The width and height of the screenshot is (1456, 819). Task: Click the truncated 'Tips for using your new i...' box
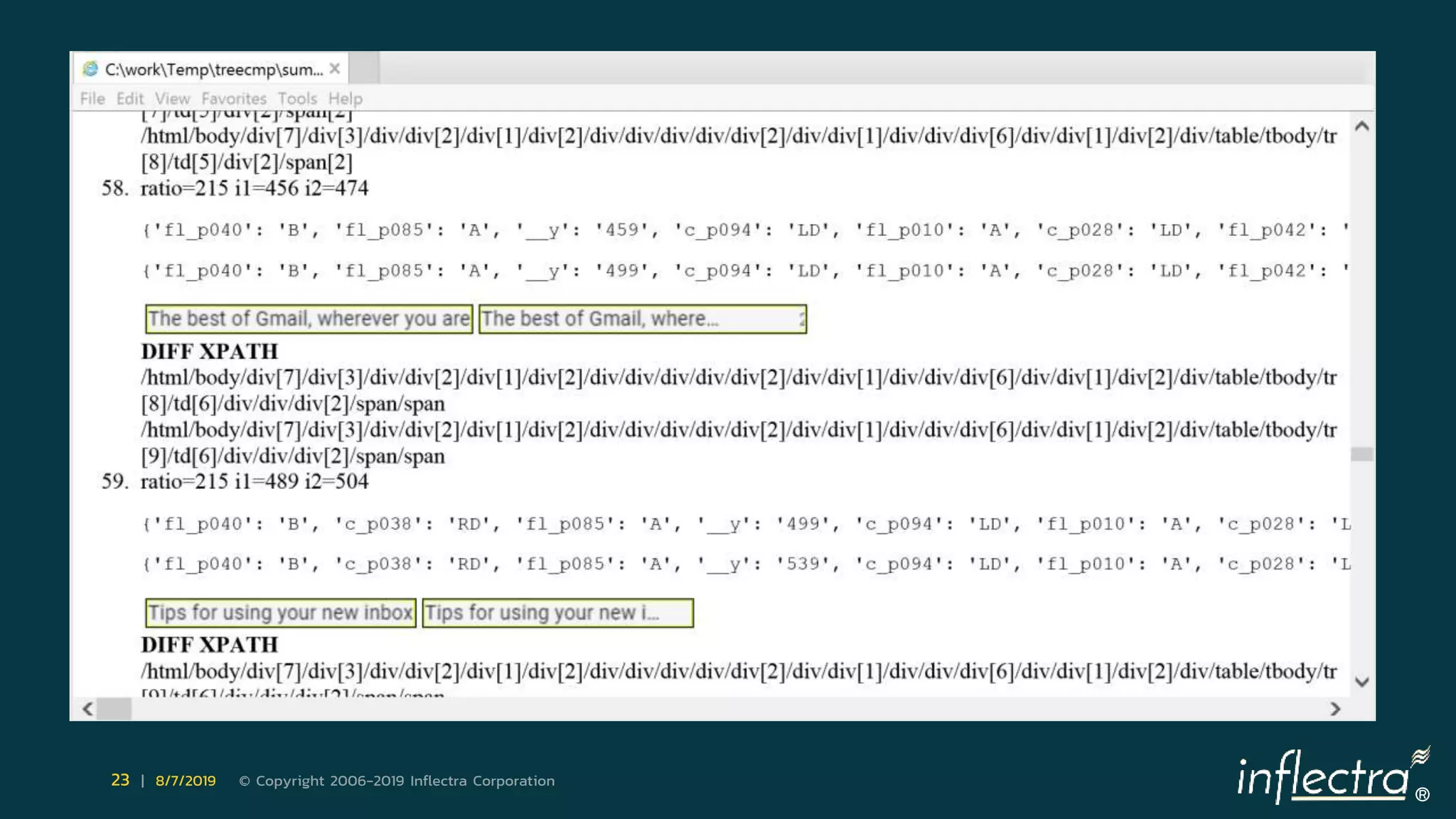click(x=558, y=613)
